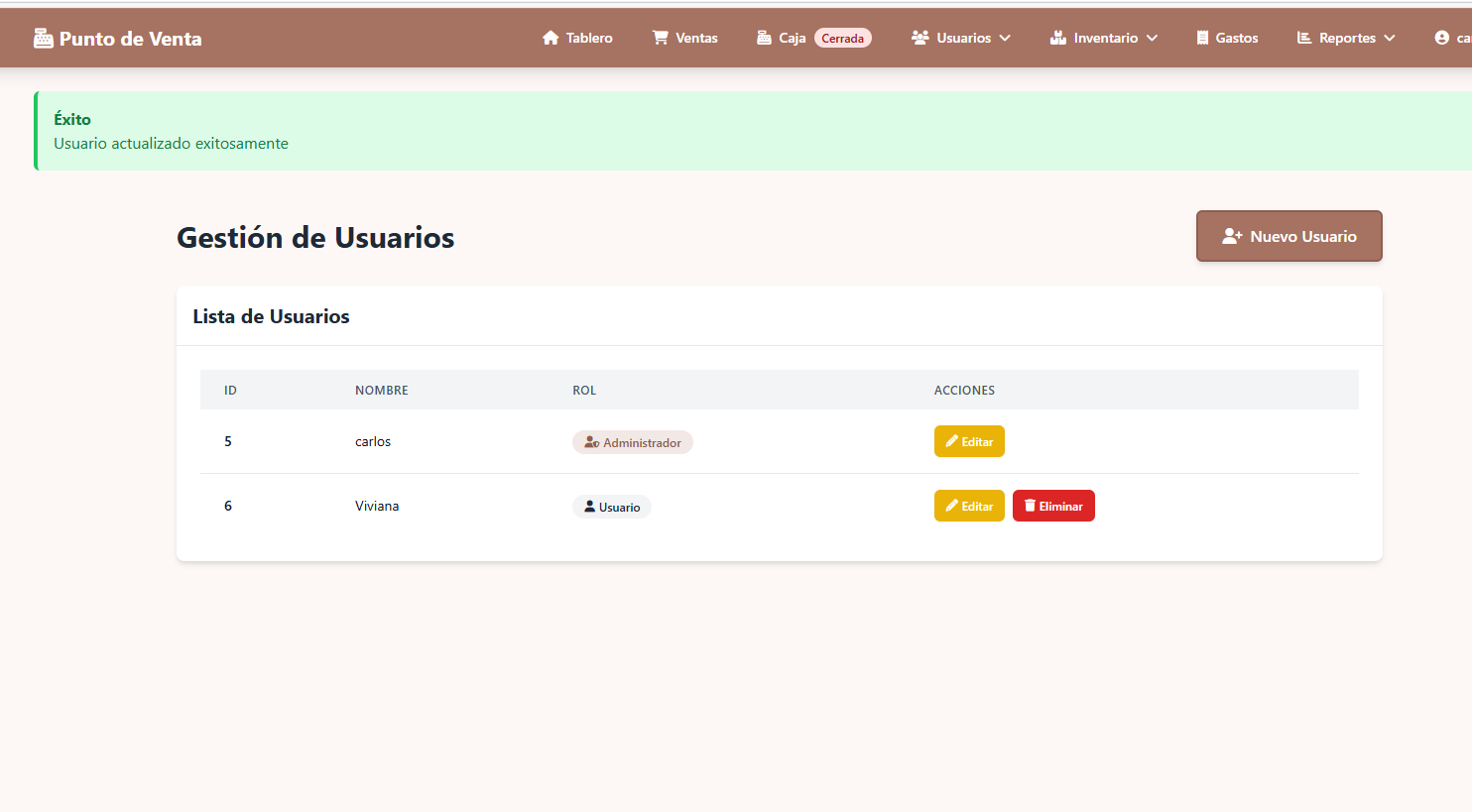Viewport: 1472px width, 812px height.
Task: Expand the Inventario dropdown chevron
Action: tap(1152, 38)
